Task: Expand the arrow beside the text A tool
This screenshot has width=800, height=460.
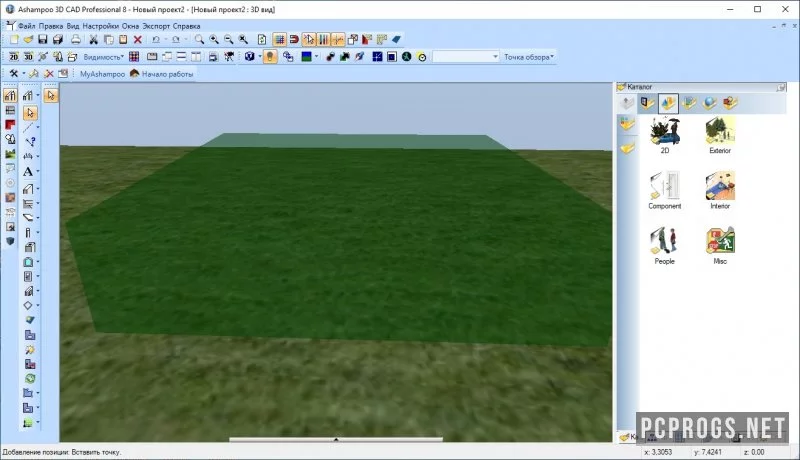Action: pyautogui.click(x=38, y=172)
